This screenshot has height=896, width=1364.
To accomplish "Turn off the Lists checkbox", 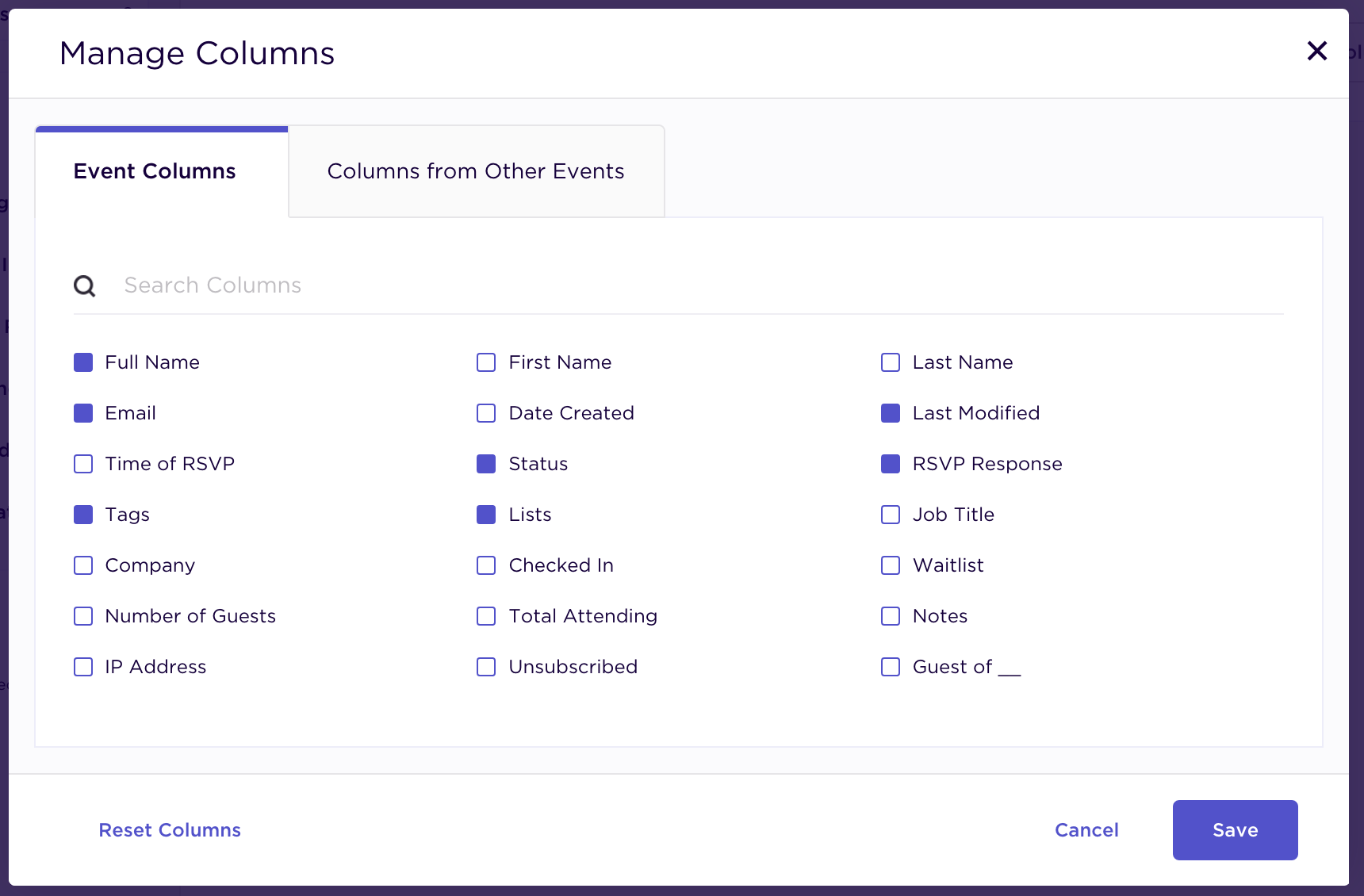I will (486, 515).
